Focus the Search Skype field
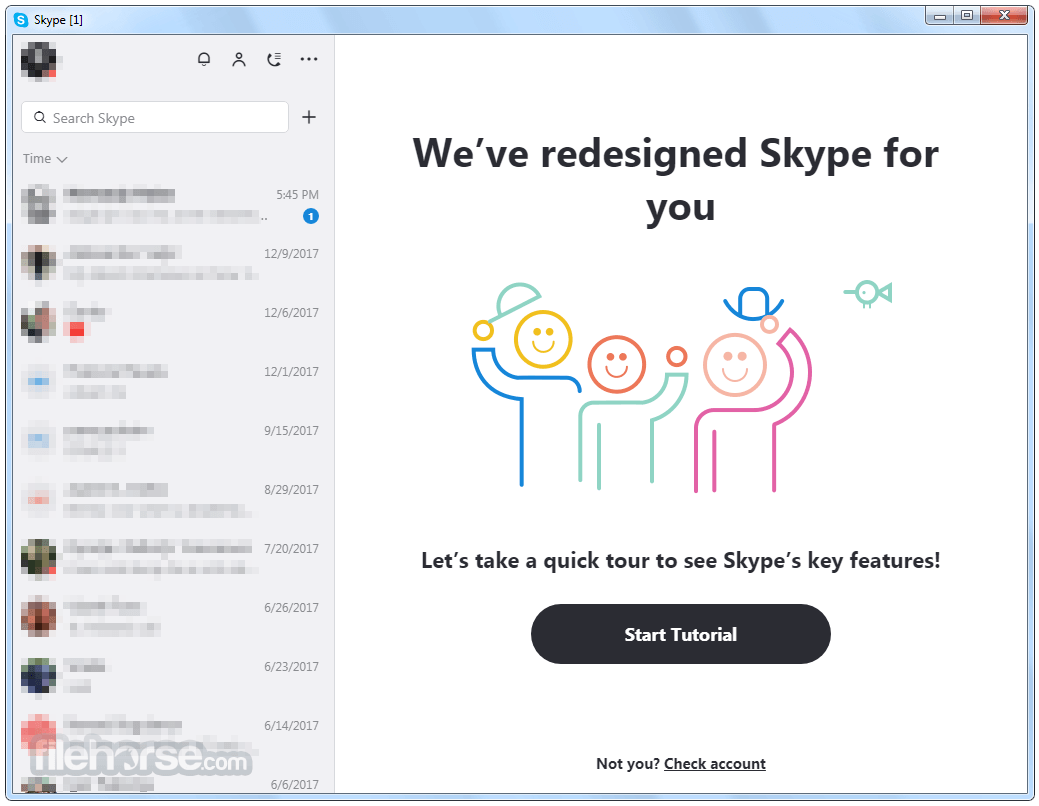1039x806 pixels. [x=155, y=117]
